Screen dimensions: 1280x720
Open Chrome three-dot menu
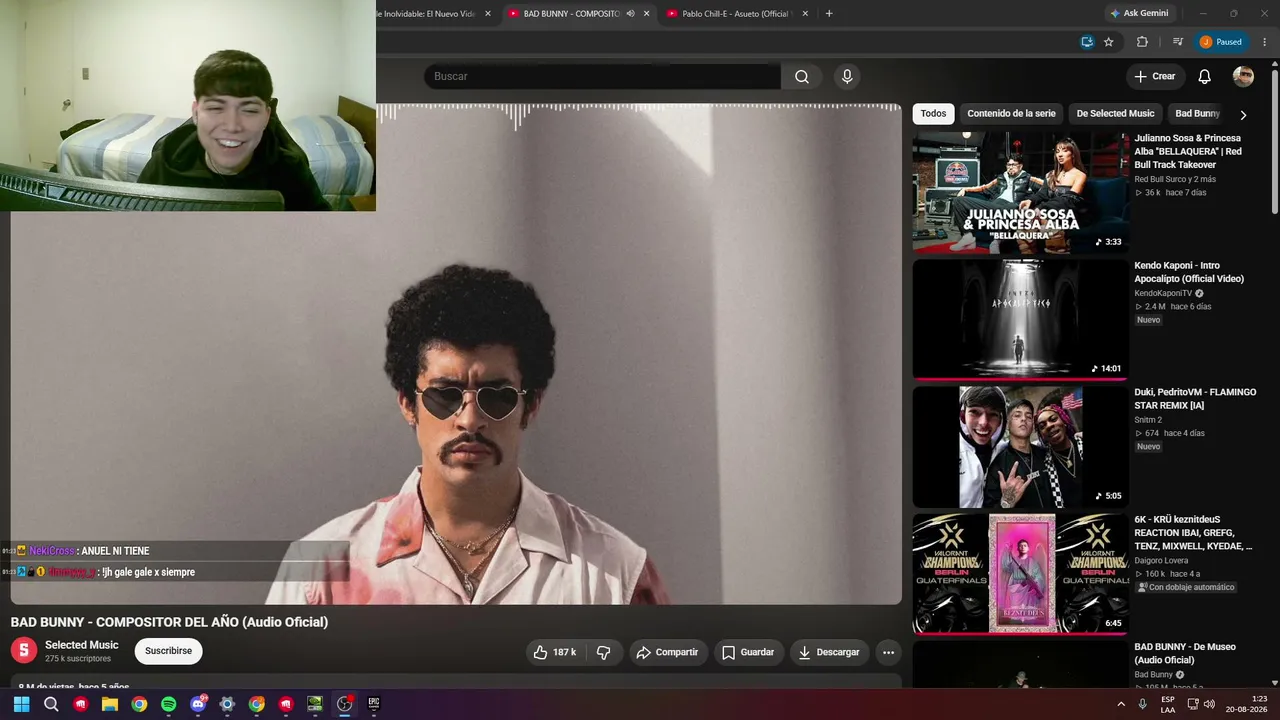(1265, 42)
